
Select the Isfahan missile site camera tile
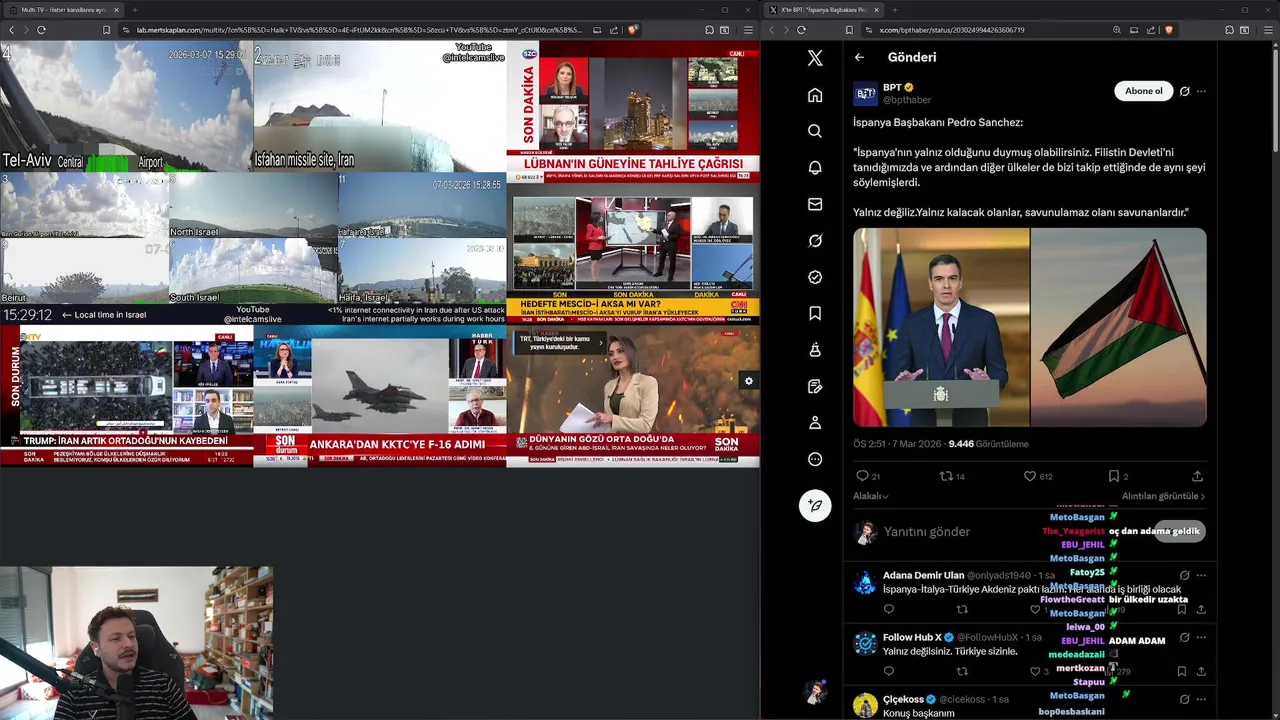(x=380, y=106)
